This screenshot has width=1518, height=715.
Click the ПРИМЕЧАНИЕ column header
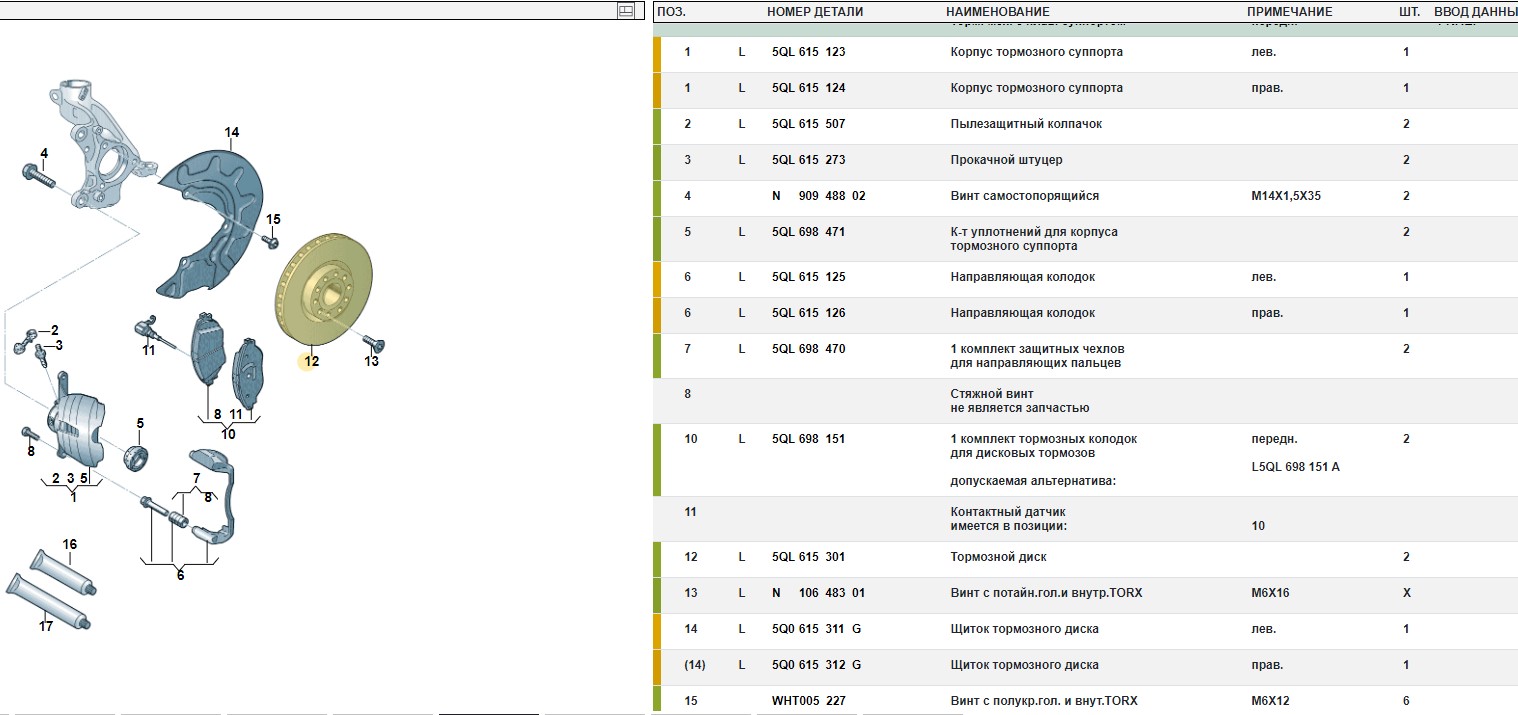(x=1289, y=12)
